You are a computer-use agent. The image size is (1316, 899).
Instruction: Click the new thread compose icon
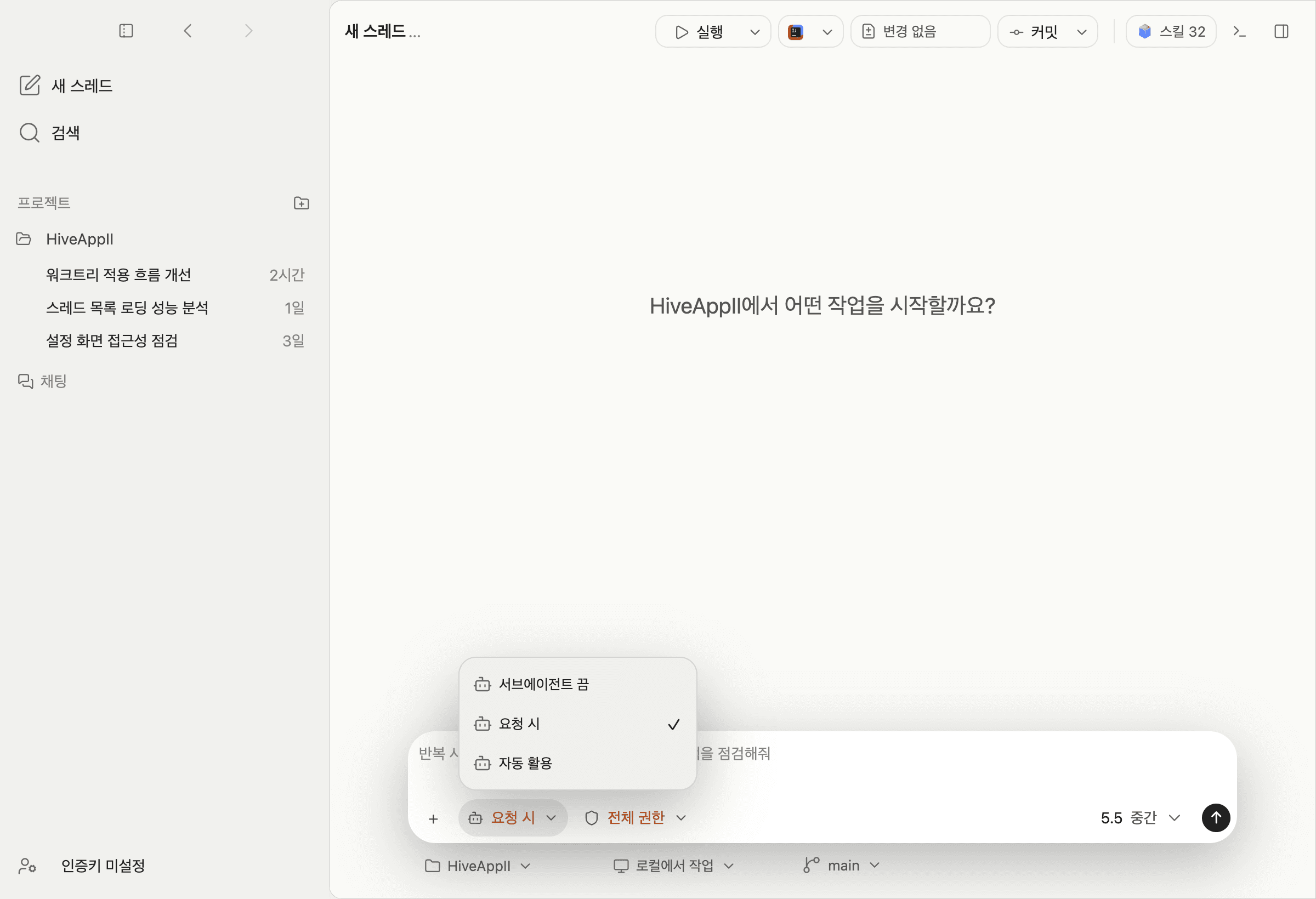[x=30, y=86]
